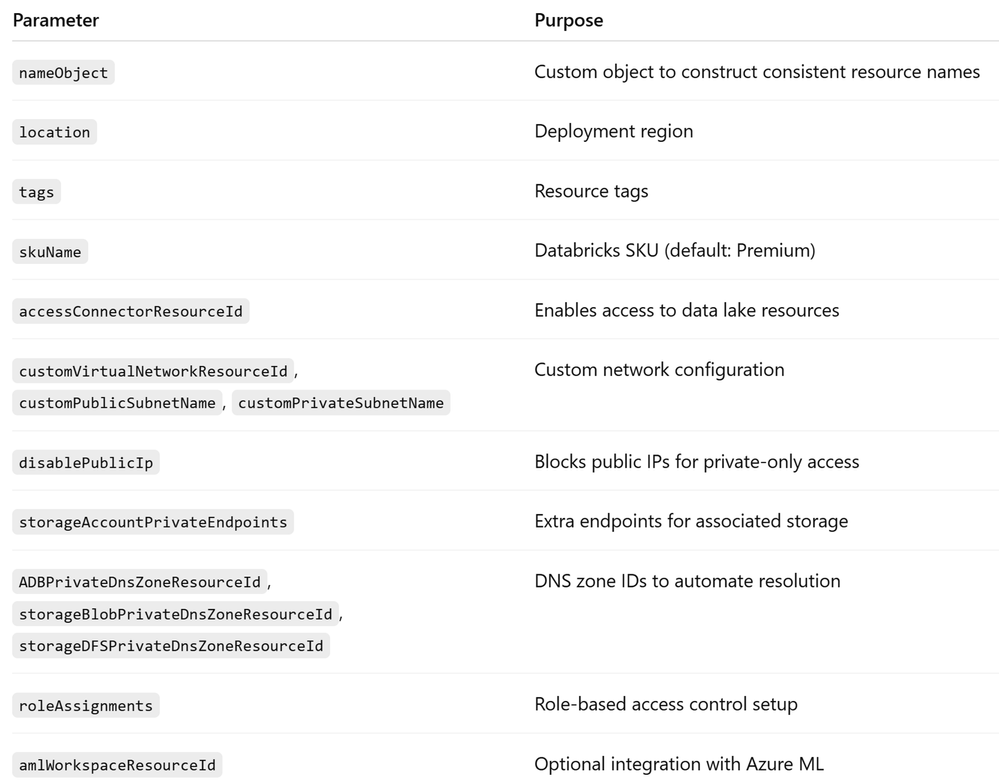
Task: Click the Purpose column header
Action: pos(568,20)
